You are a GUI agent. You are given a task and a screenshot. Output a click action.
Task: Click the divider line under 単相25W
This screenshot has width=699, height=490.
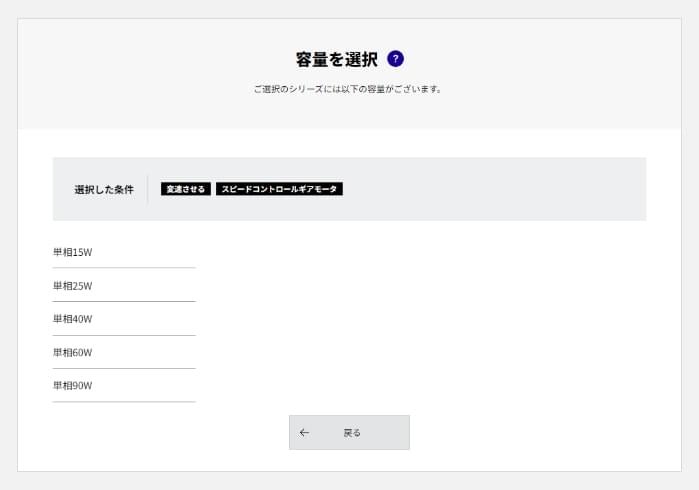point(124,301)
